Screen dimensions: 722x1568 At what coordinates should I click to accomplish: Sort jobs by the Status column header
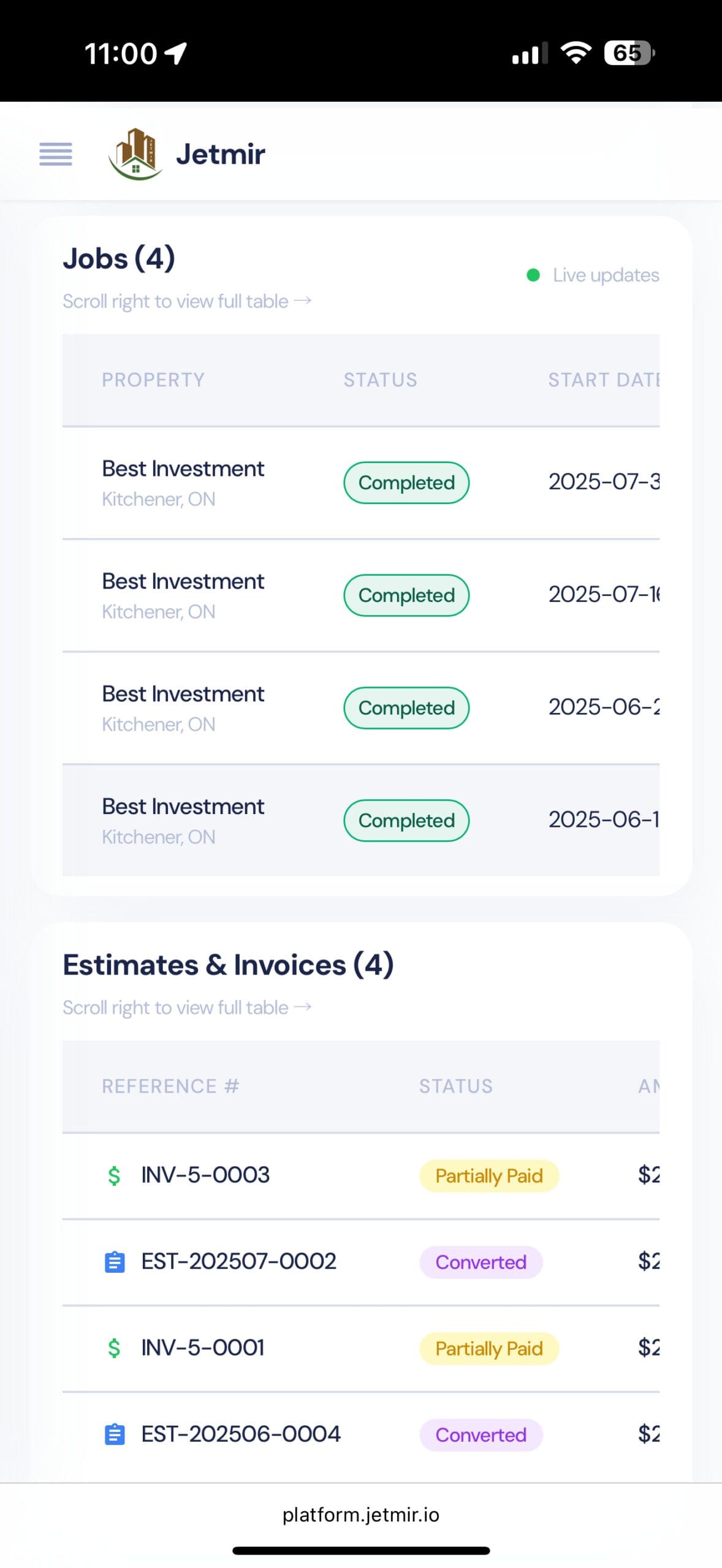(380, 380)
